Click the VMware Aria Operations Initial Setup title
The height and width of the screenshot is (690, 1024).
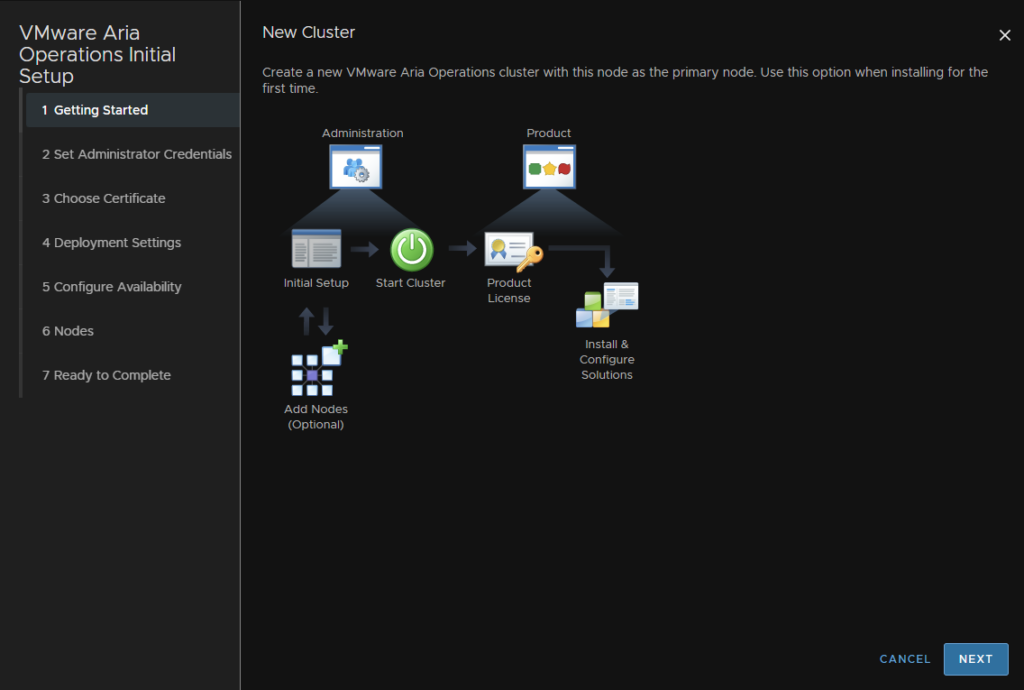(97, 54)
